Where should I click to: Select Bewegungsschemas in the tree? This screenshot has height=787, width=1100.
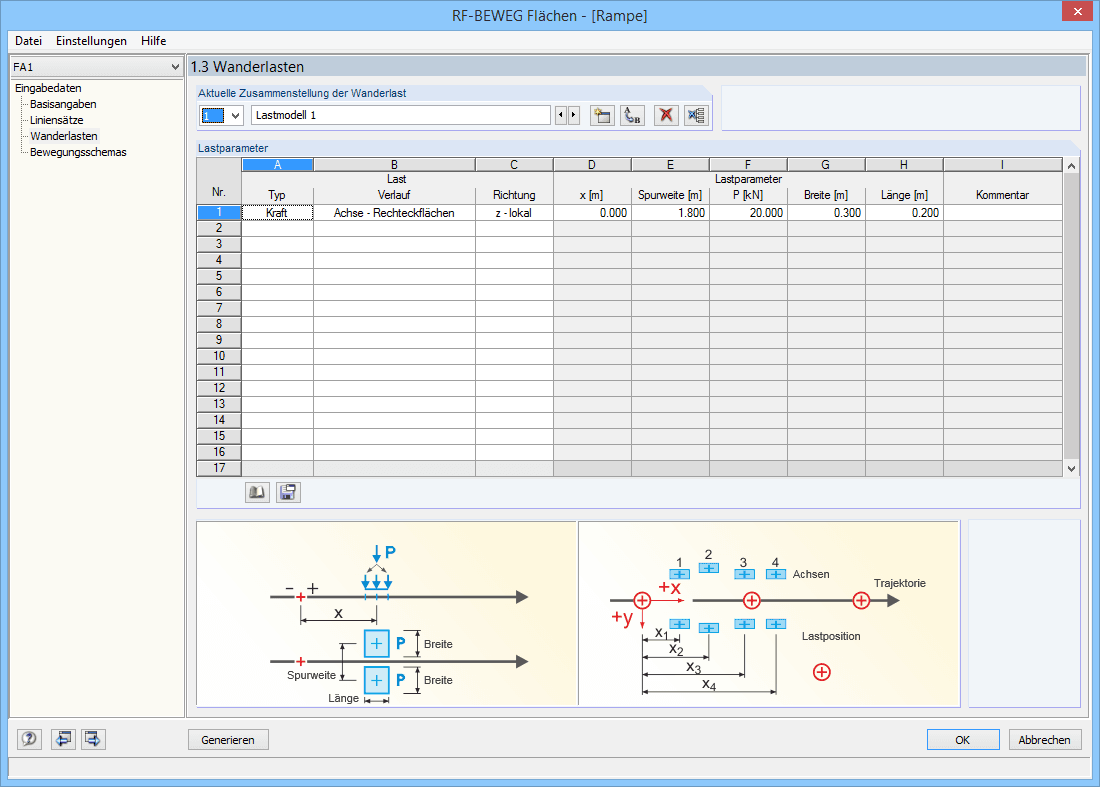point(78,152)
